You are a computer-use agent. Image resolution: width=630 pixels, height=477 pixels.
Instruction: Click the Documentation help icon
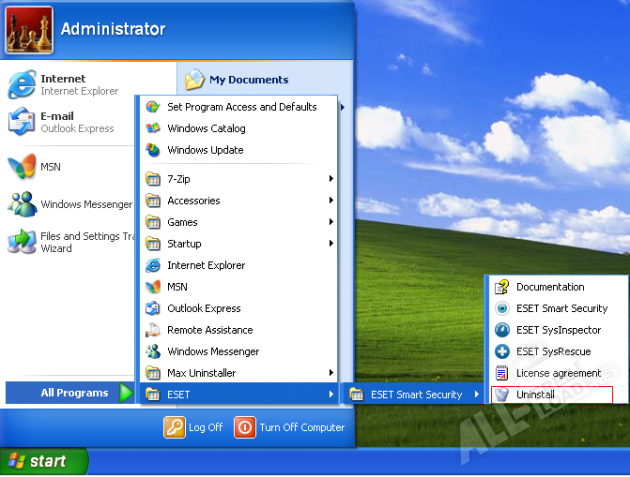502,287
